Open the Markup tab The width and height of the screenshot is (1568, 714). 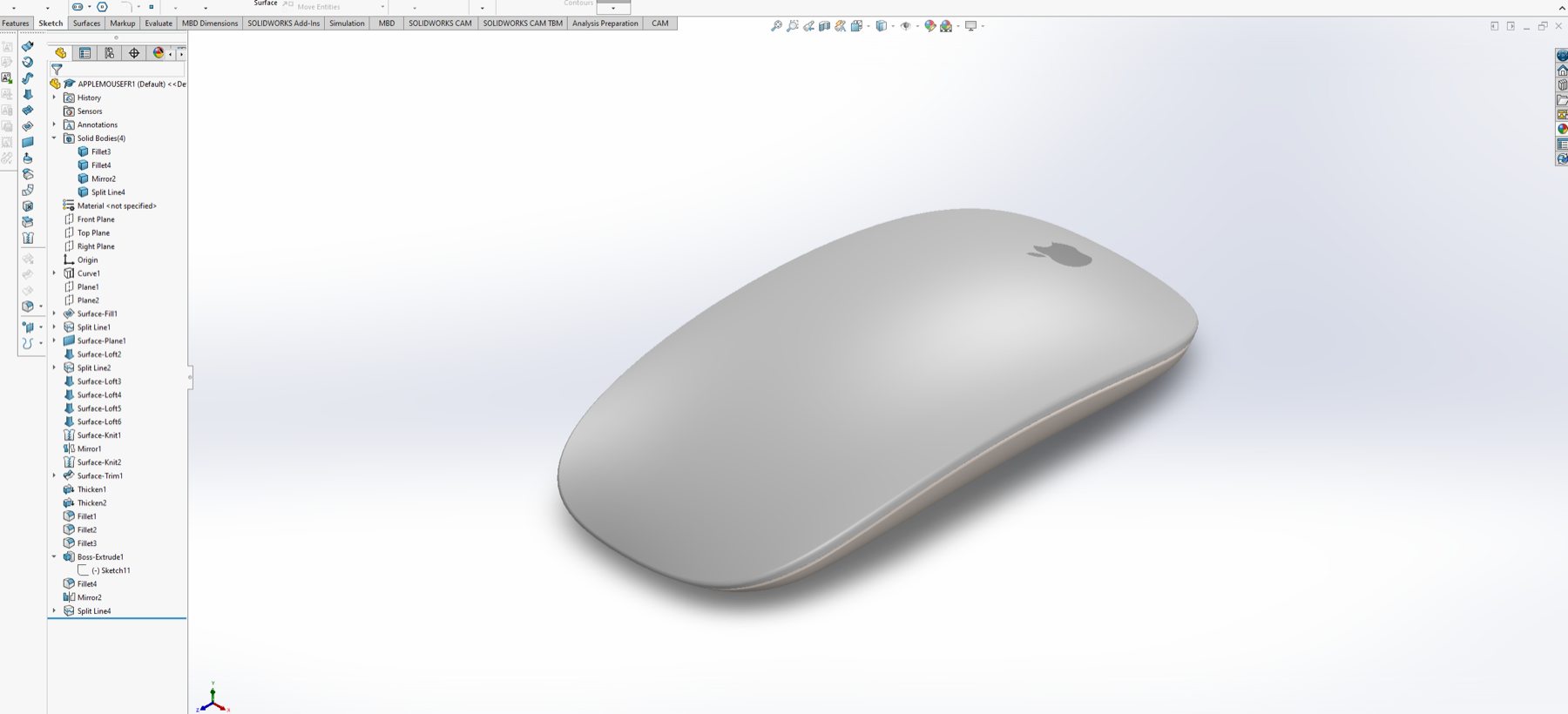[x=123, y=24]
